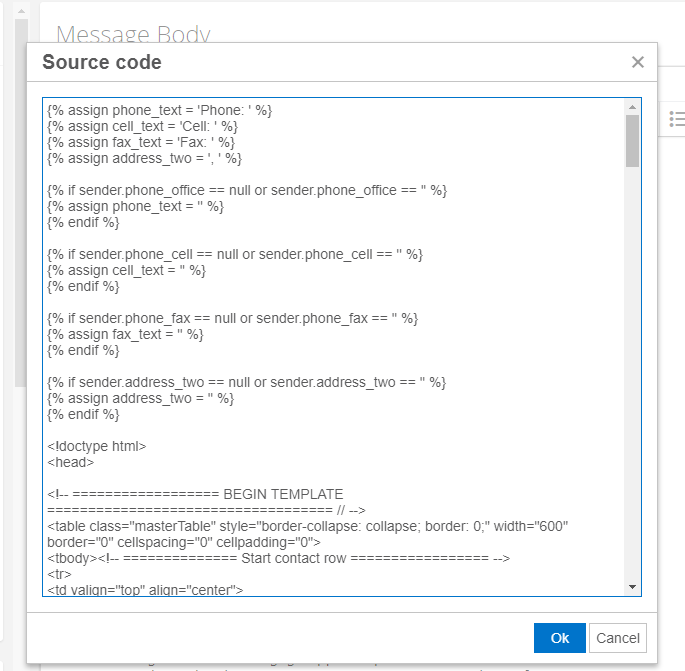
Task: Click the "<!doctype html>" line
Action: click(97, 446)
